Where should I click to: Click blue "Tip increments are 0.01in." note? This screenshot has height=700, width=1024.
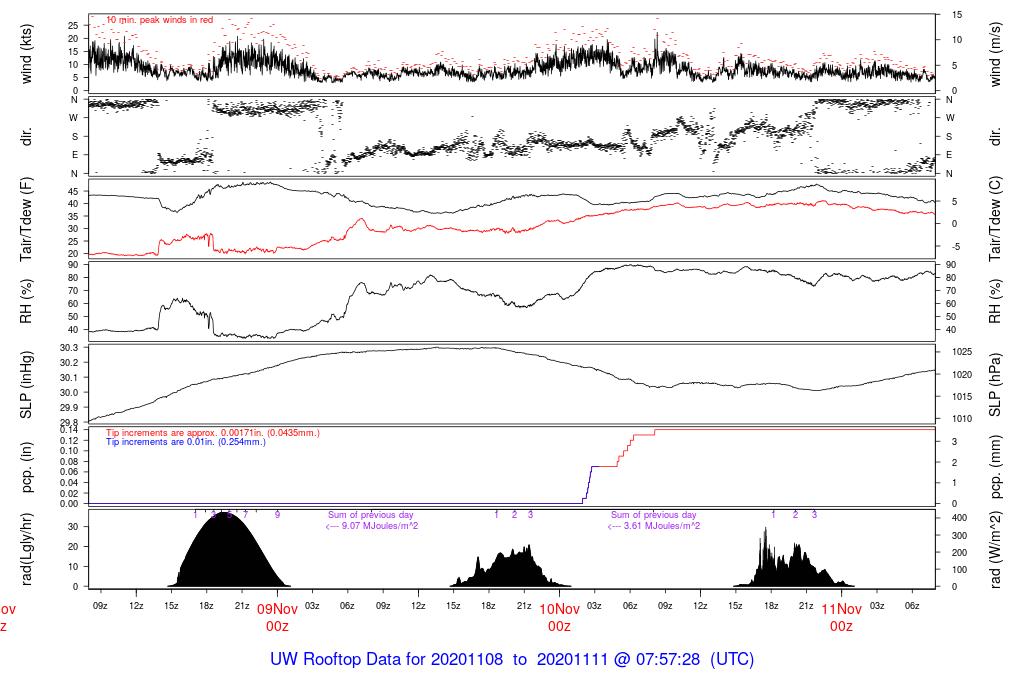(186, 442)
